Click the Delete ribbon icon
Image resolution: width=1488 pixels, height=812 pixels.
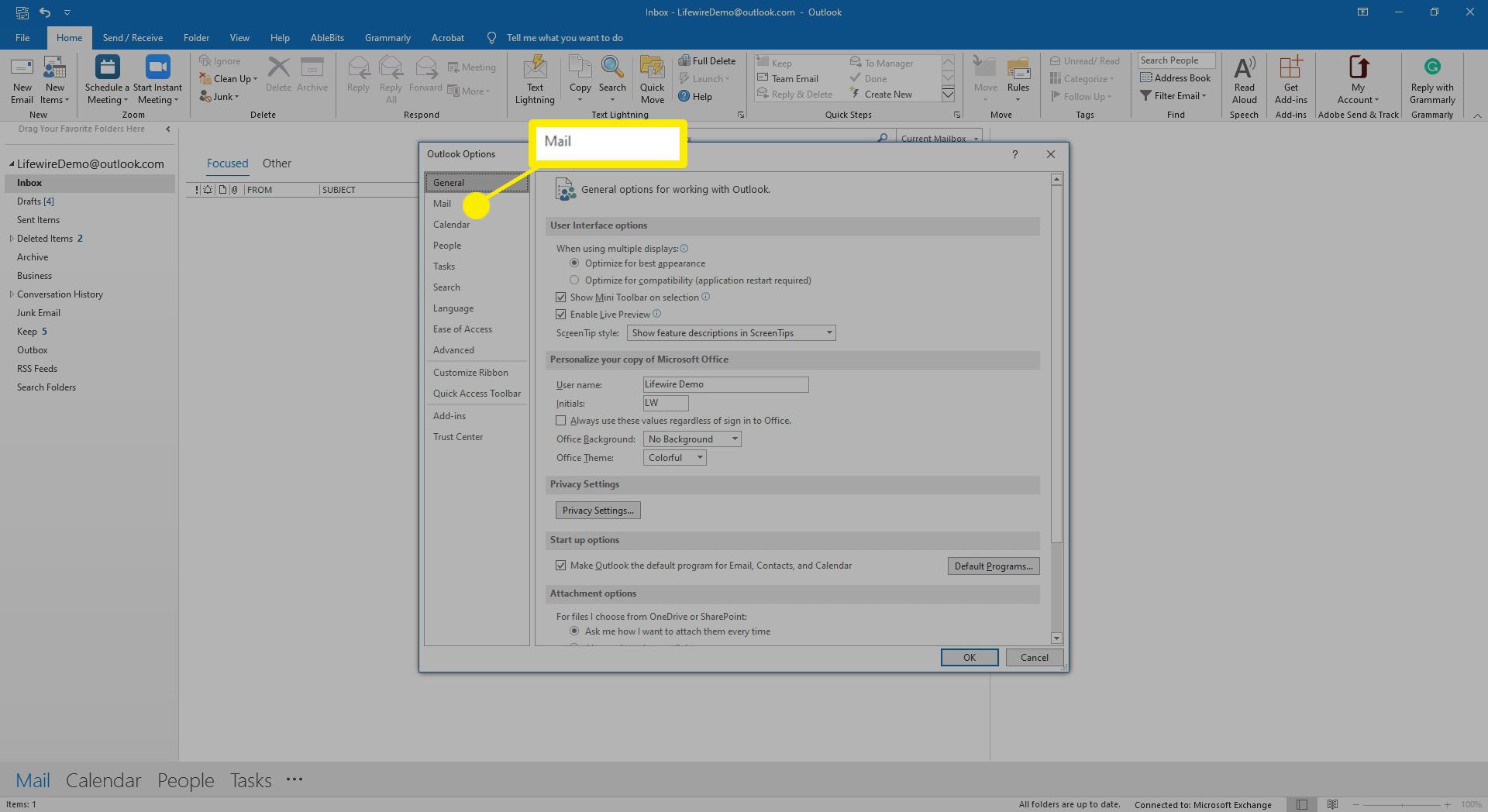coord(278,68)
